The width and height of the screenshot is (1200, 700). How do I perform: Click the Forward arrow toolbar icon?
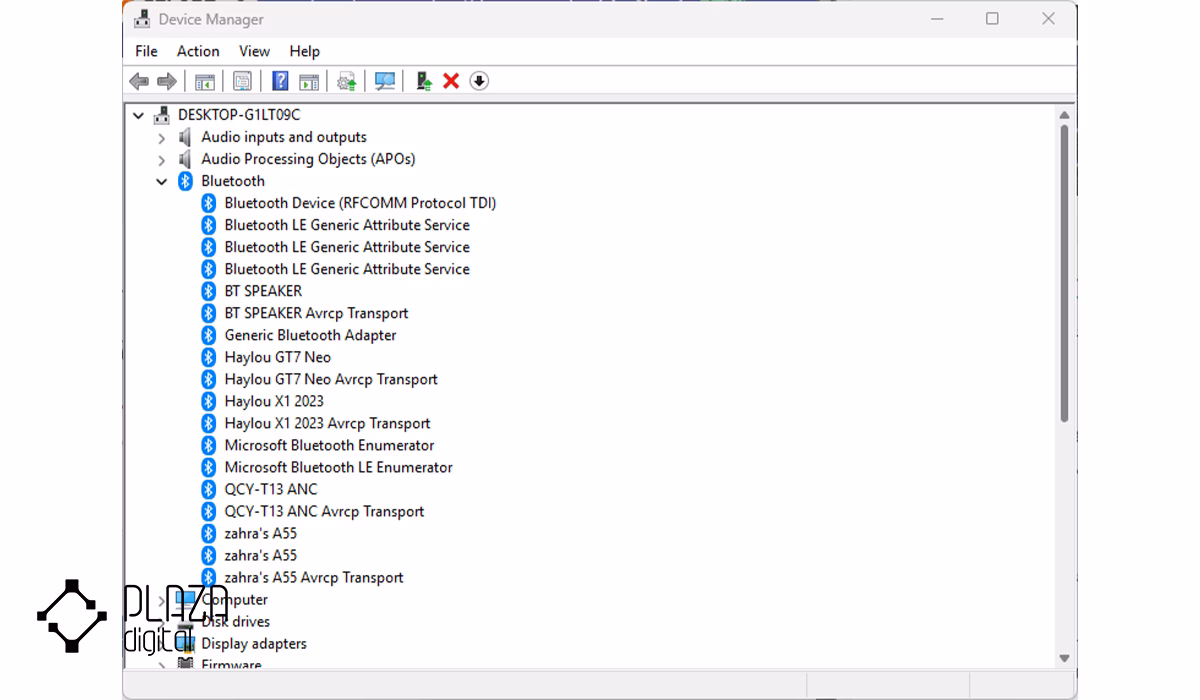click(167, 81)
